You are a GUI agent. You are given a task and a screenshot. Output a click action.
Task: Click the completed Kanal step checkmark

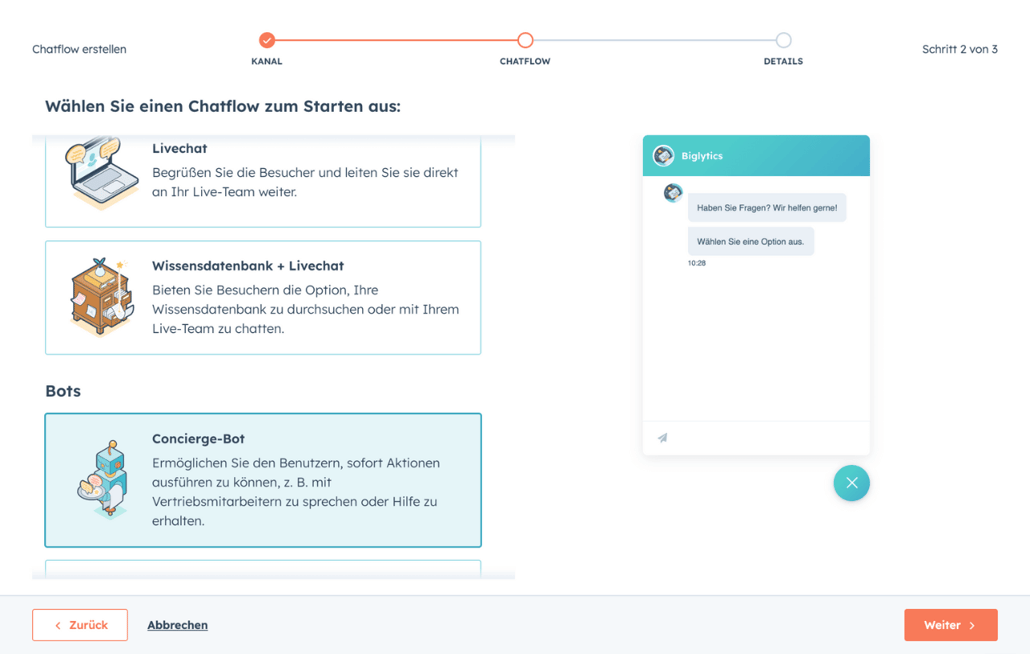pos(267,40)
